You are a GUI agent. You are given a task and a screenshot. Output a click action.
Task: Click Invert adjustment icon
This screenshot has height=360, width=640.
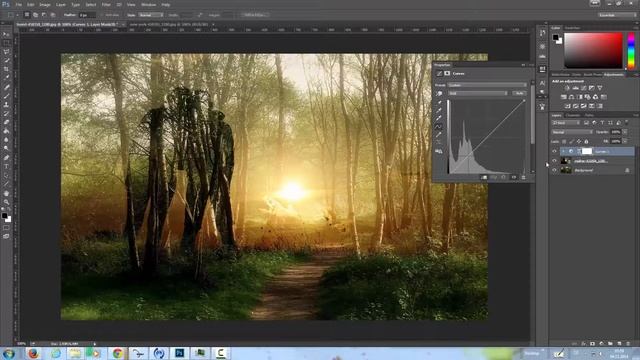[567, 106]
